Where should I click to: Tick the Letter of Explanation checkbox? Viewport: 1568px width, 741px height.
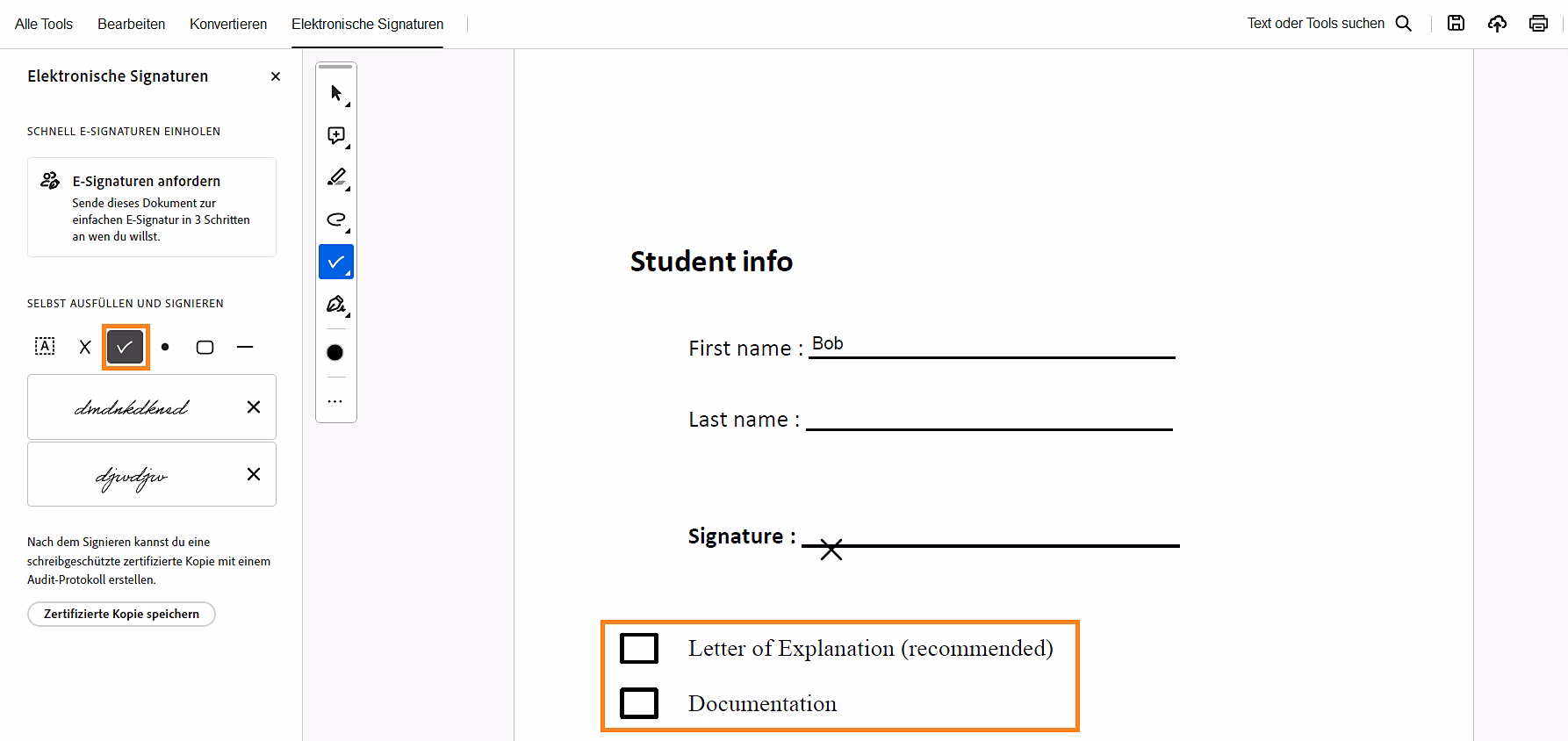point(639,649)
